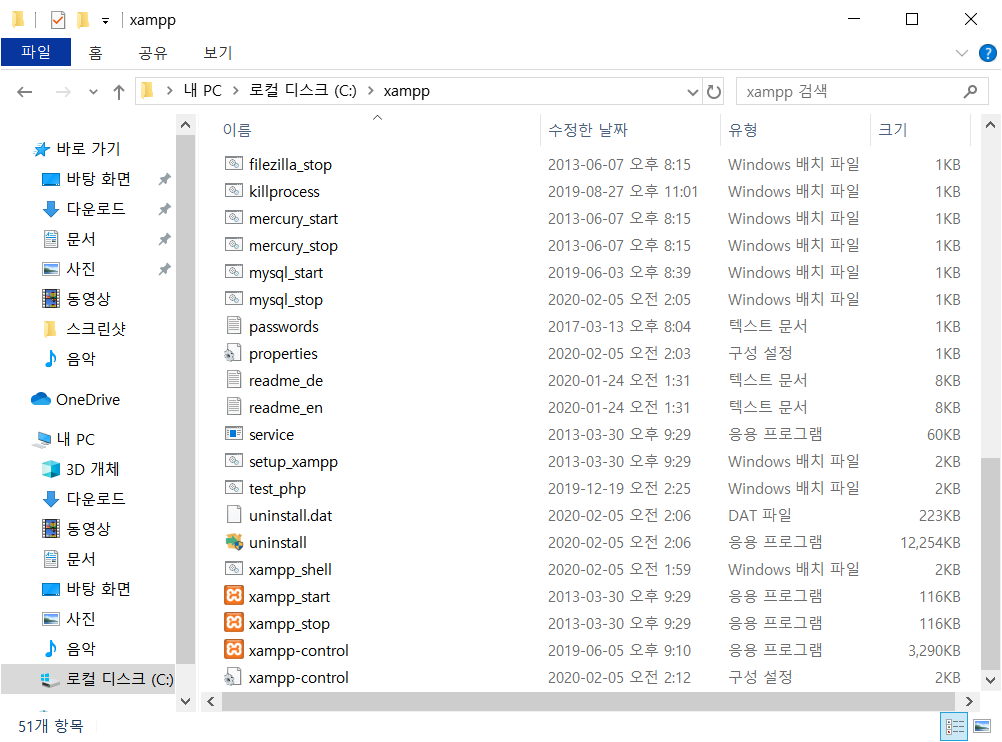The image size is (1002, 742).
Task: Click the OneDrive cloud icon
Action: 41,399
